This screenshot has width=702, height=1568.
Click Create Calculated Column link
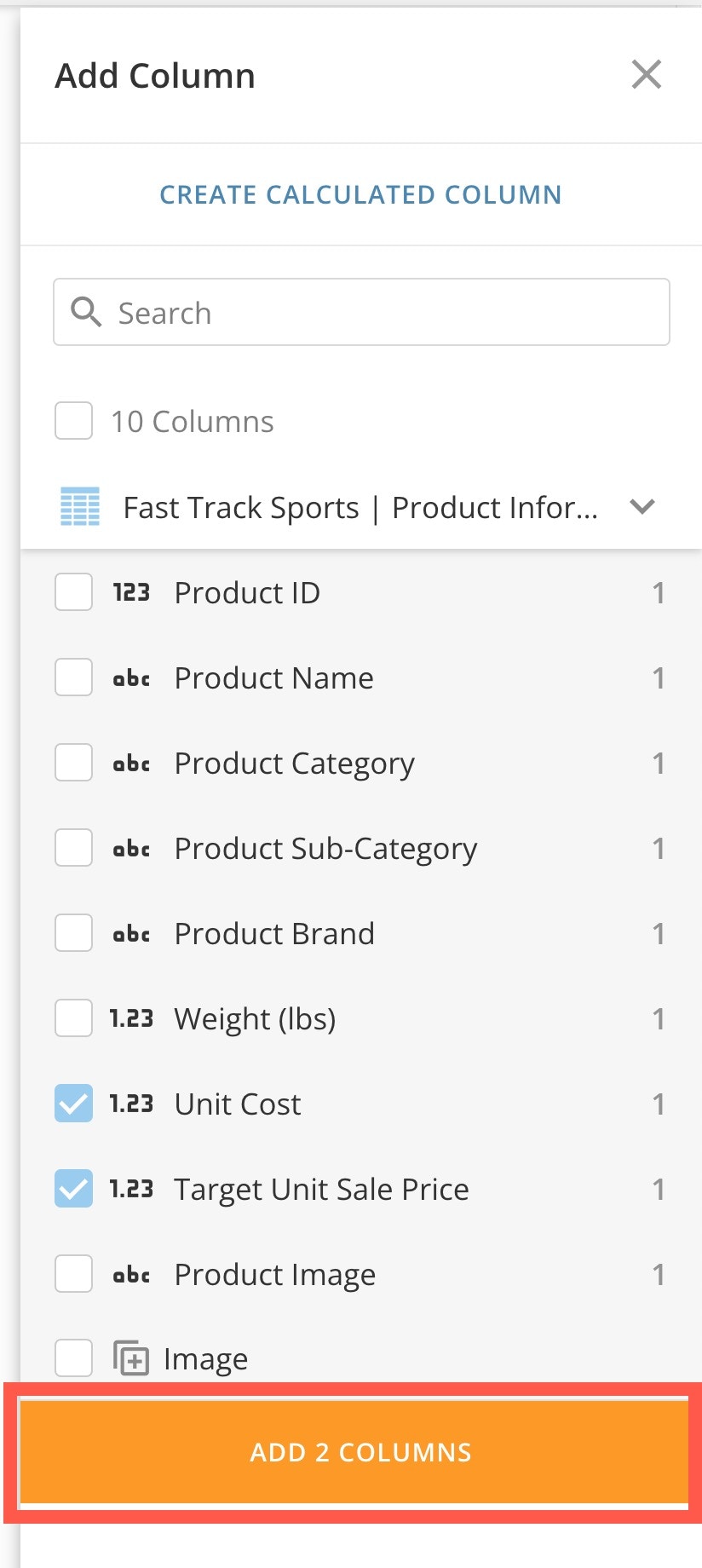[360, 194]
